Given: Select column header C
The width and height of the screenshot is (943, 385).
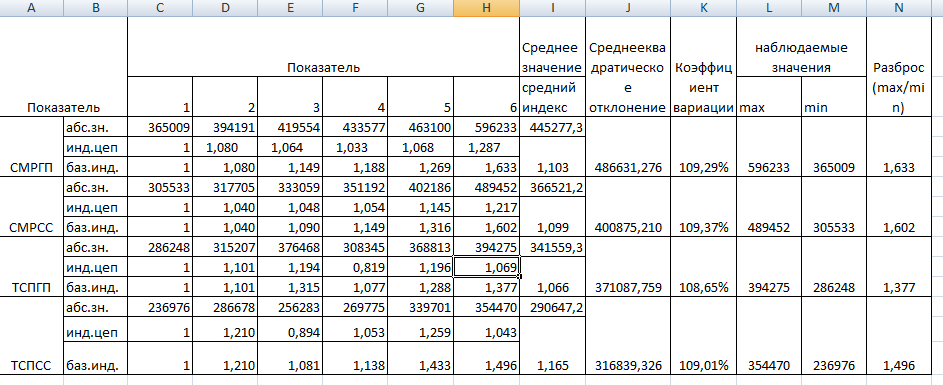Looking at the screenshot, I should click(160, 8).
